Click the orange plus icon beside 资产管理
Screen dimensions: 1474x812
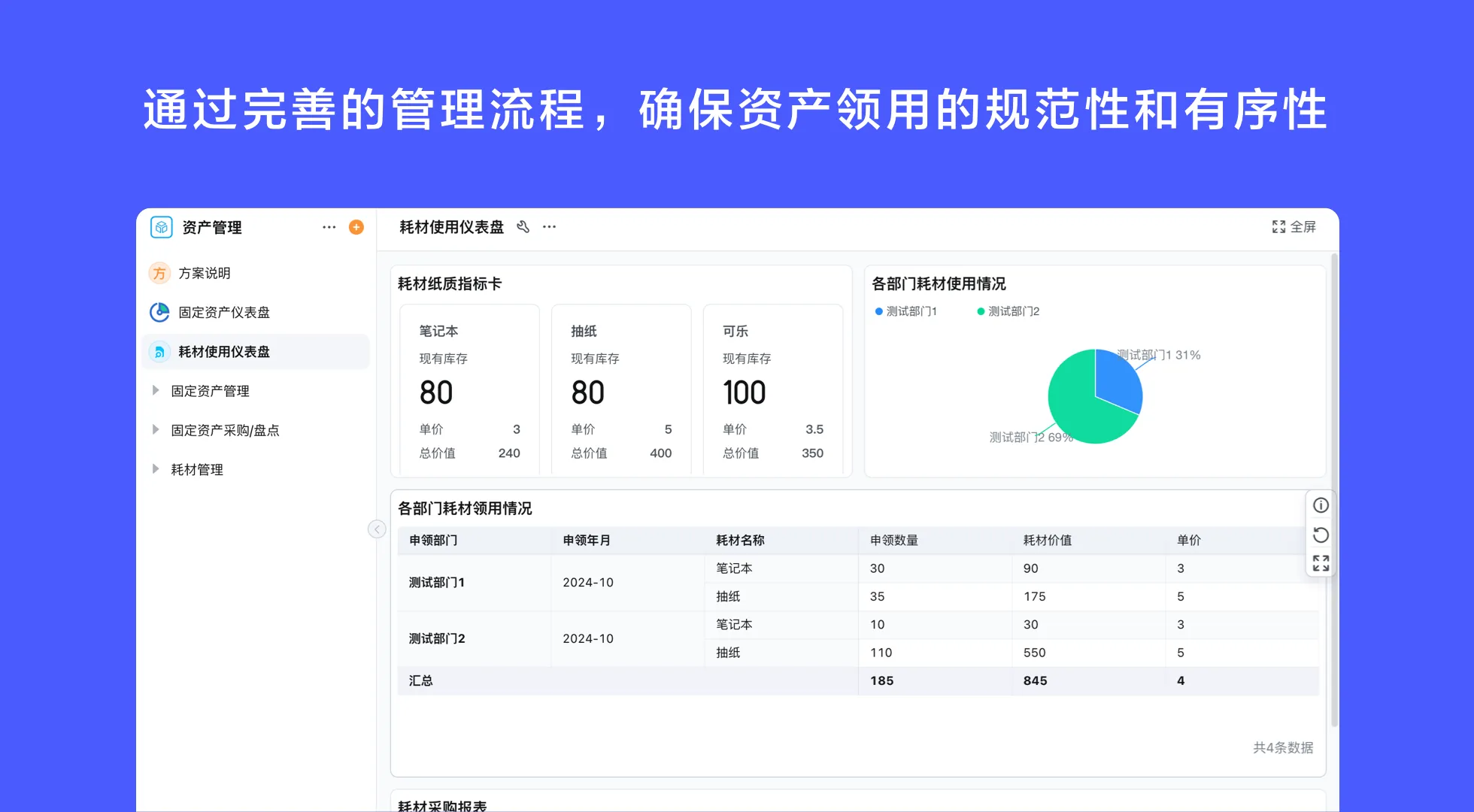click(x=356, y=227)
